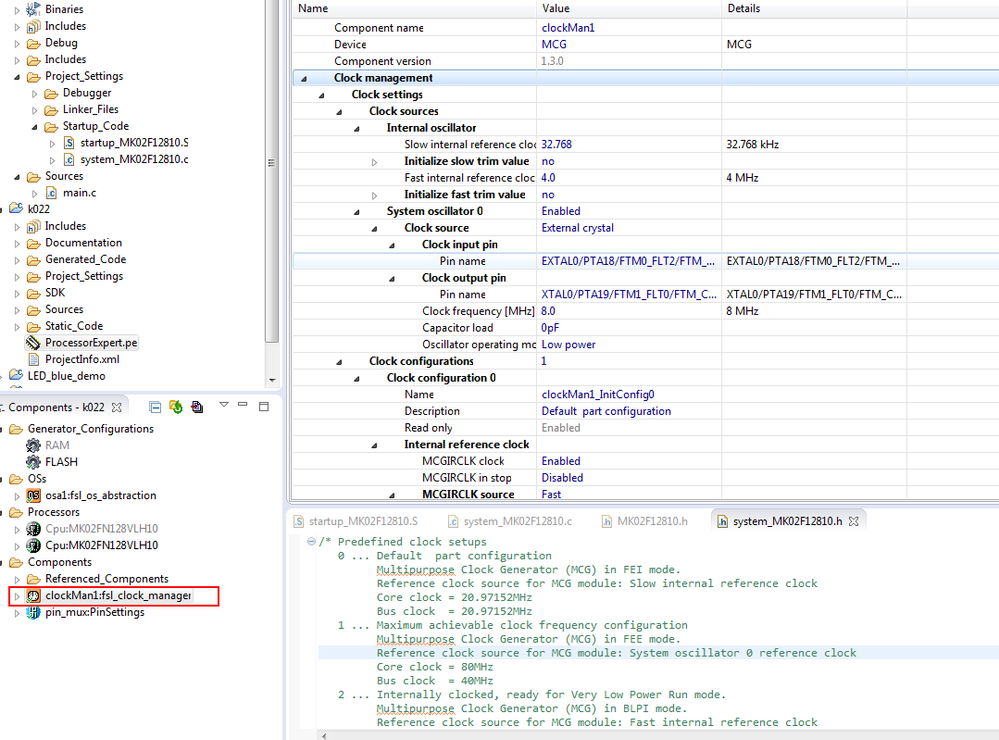Click the RAM configuration gear icon
Image resolution: width=999 pixels, height=740 pixels.
click(x=33, y=446)
